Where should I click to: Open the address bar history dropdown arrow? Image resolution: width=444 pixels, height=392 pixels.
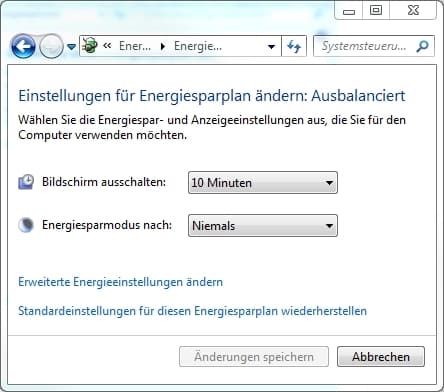click(272, 46)
